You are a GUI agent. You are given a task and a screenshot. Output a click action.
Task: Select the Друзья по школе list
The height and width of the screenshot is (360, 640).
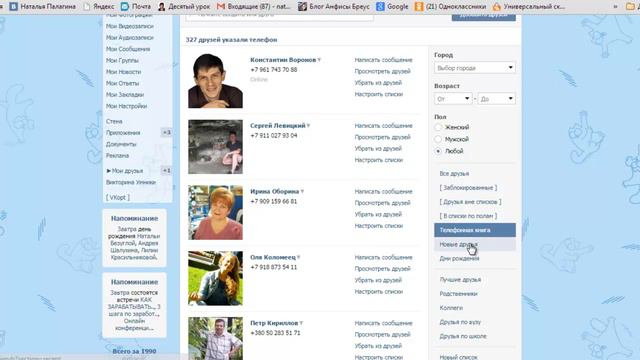(x=463, y=336)
